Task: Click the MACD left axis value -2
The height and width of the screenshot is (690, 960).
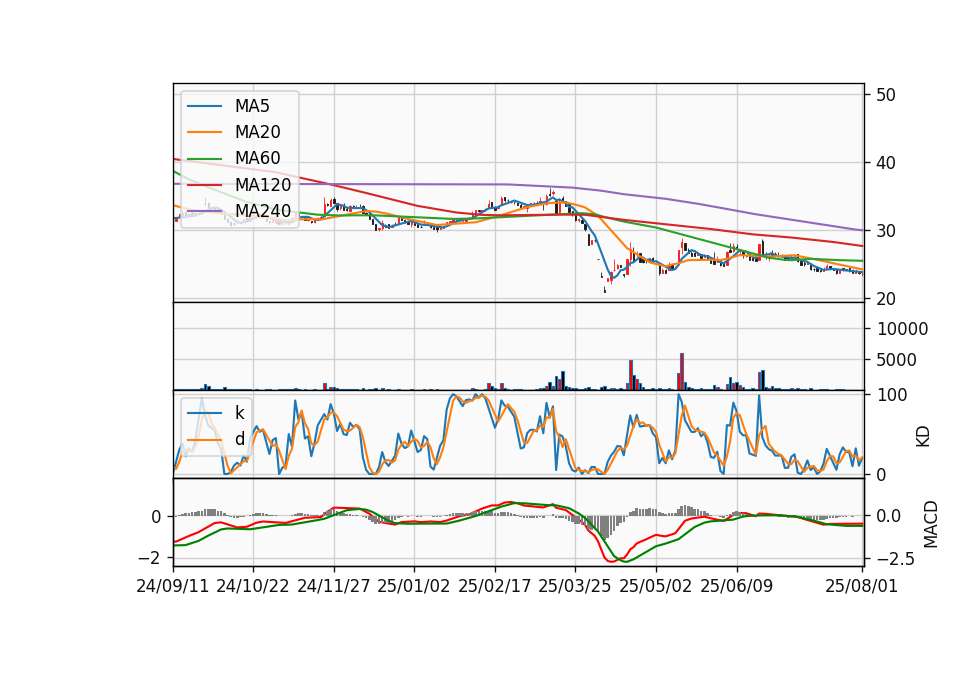Action: (x=150, y=558)
